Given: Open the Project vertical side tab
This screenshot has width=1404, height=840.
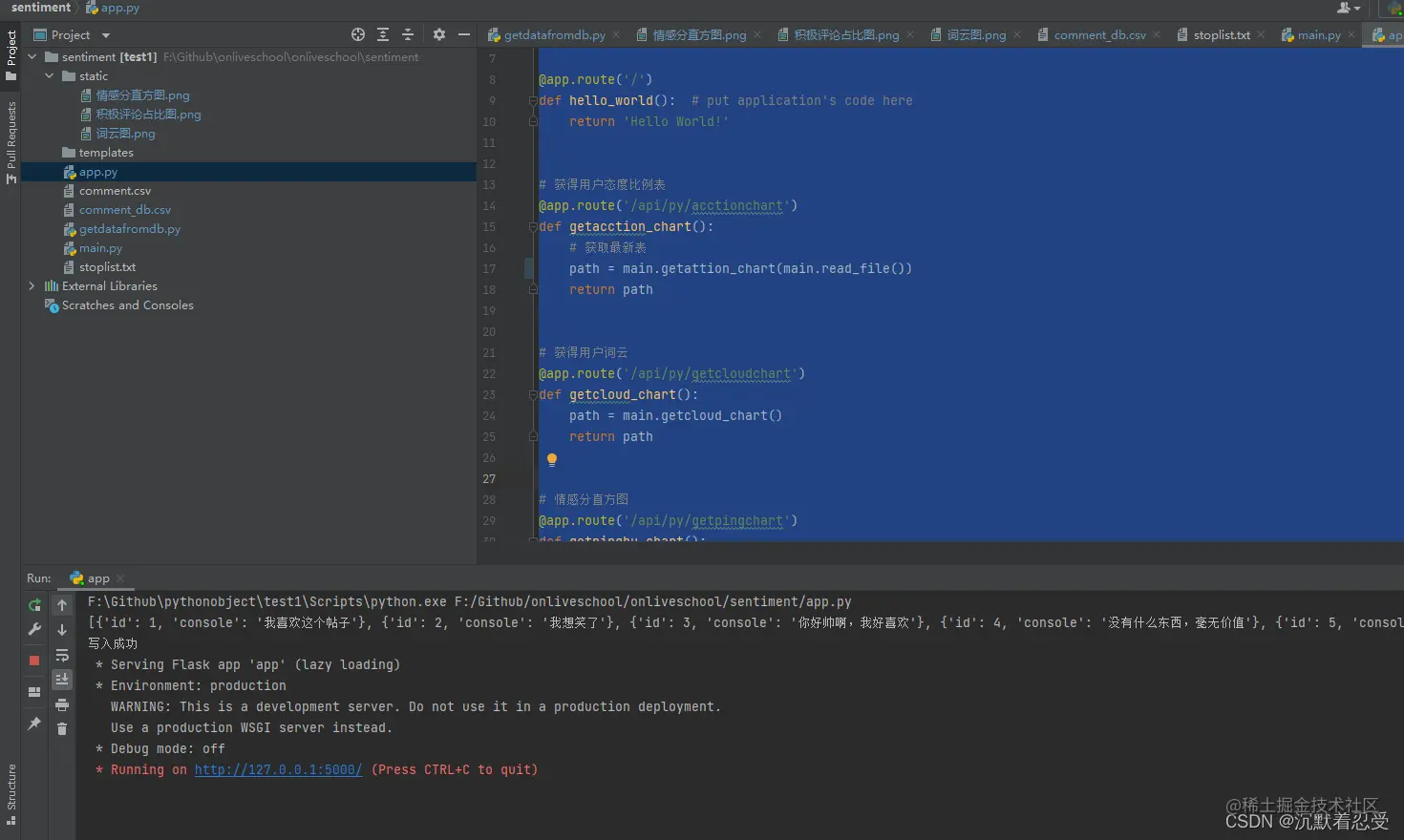Looking at the screenshot, I should (x=11, y=55).
